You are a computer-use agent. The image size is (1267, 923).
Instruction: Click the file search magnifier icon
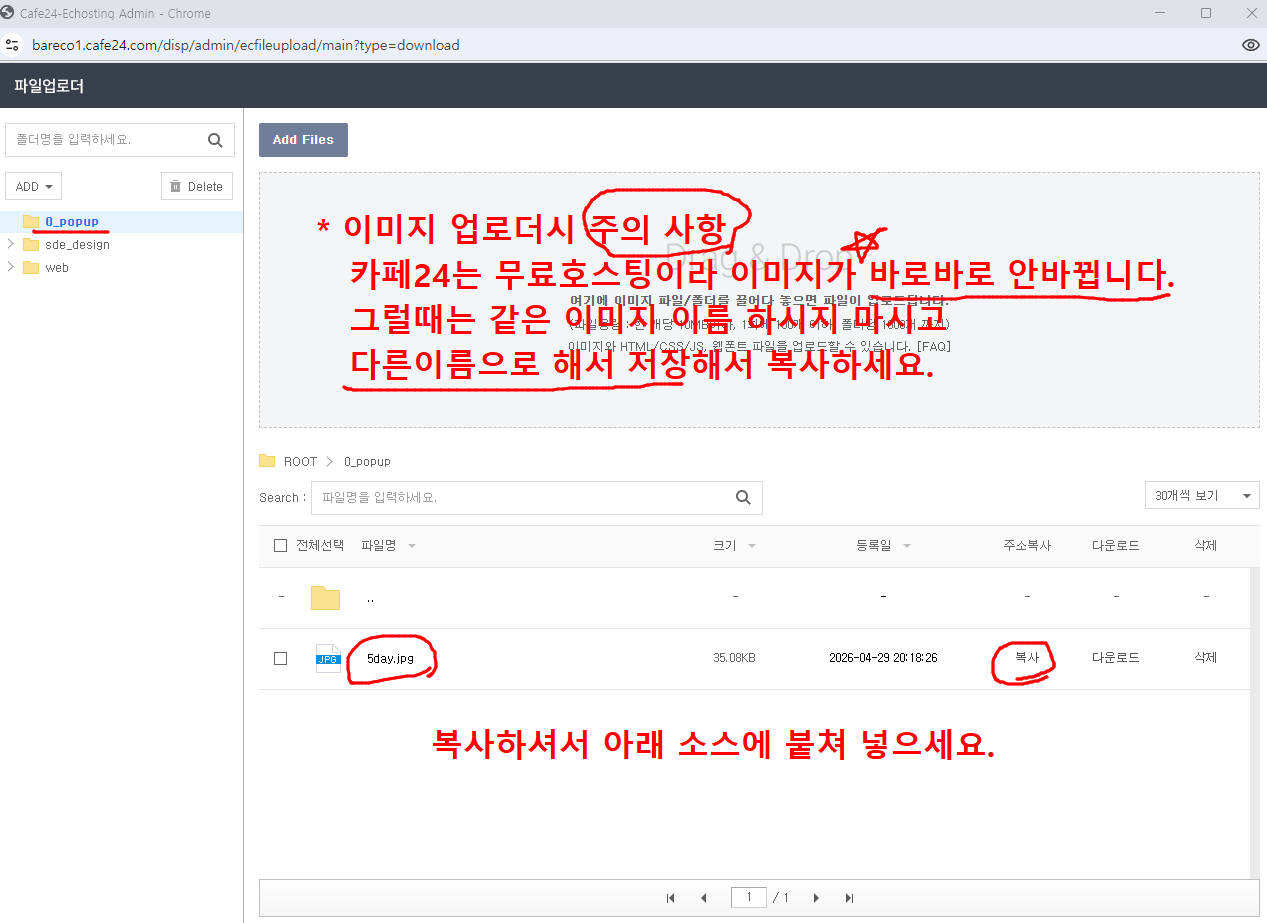tap(743, 497)
